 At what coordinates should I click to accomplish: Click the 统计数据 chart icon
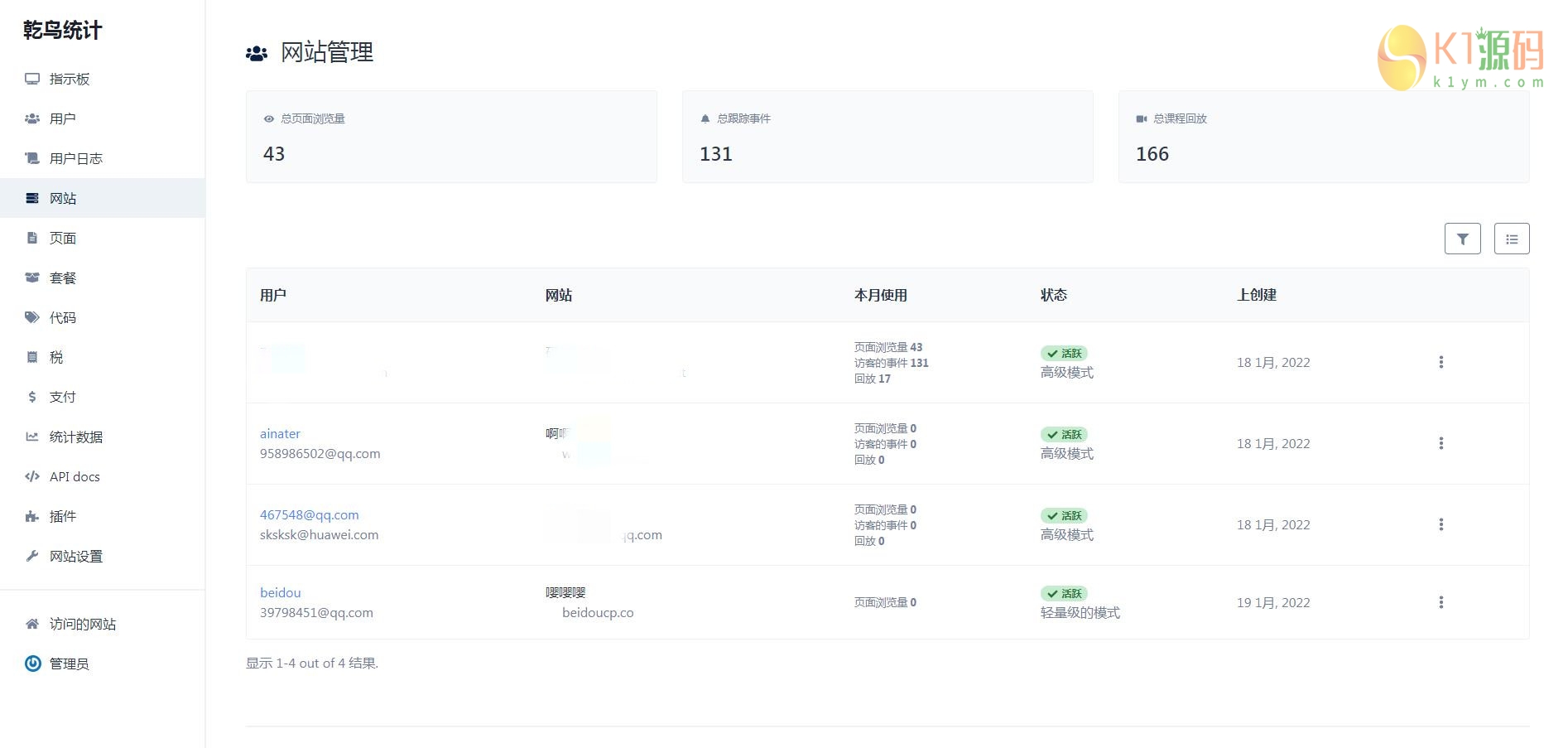[x=32, y=437]
